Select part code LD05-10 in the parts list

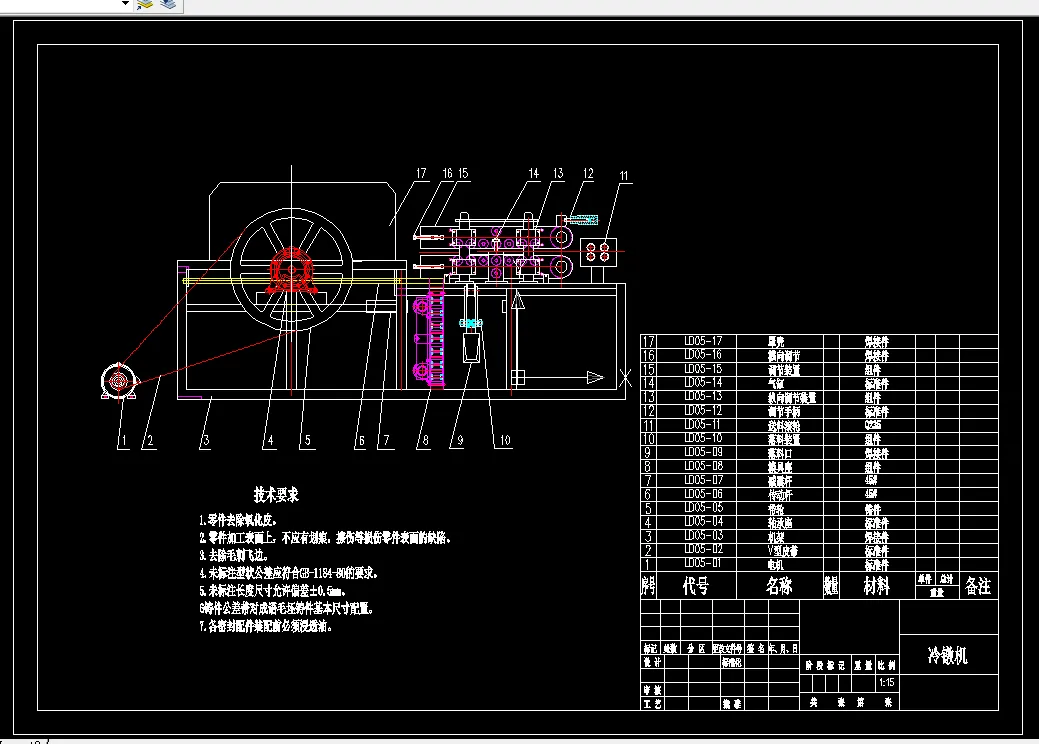(703, 438)
